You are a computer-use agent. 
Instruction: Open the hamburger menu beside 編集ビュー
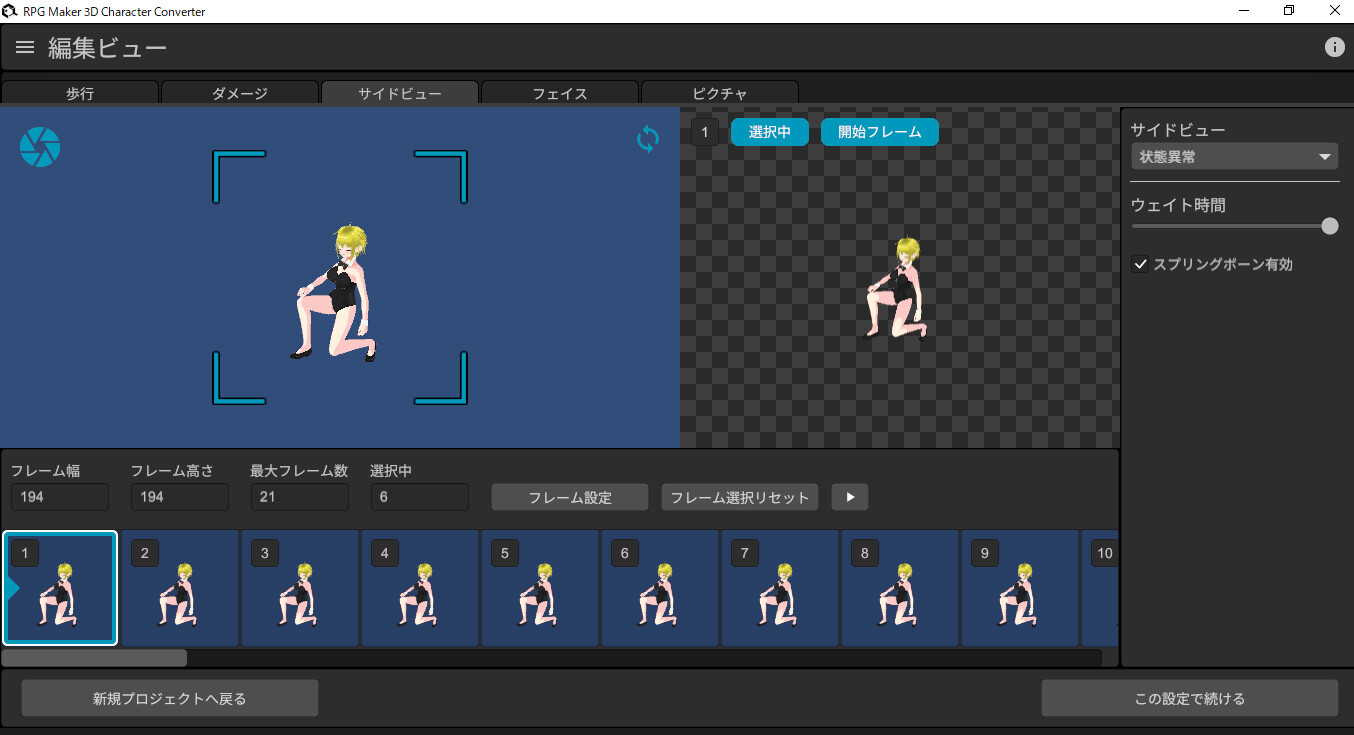(24, 46)
